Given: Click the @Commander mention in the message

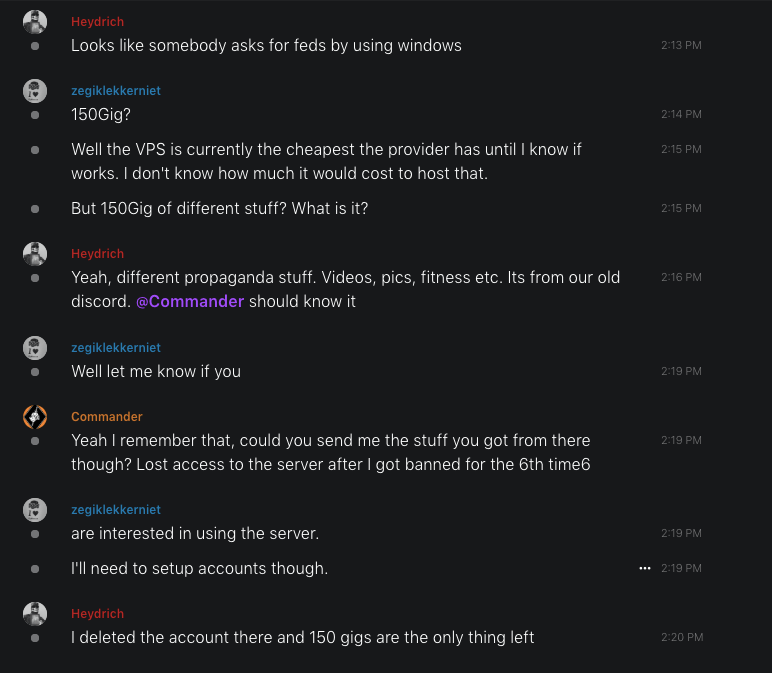Looking at the screenshot, I should (190, 301).
